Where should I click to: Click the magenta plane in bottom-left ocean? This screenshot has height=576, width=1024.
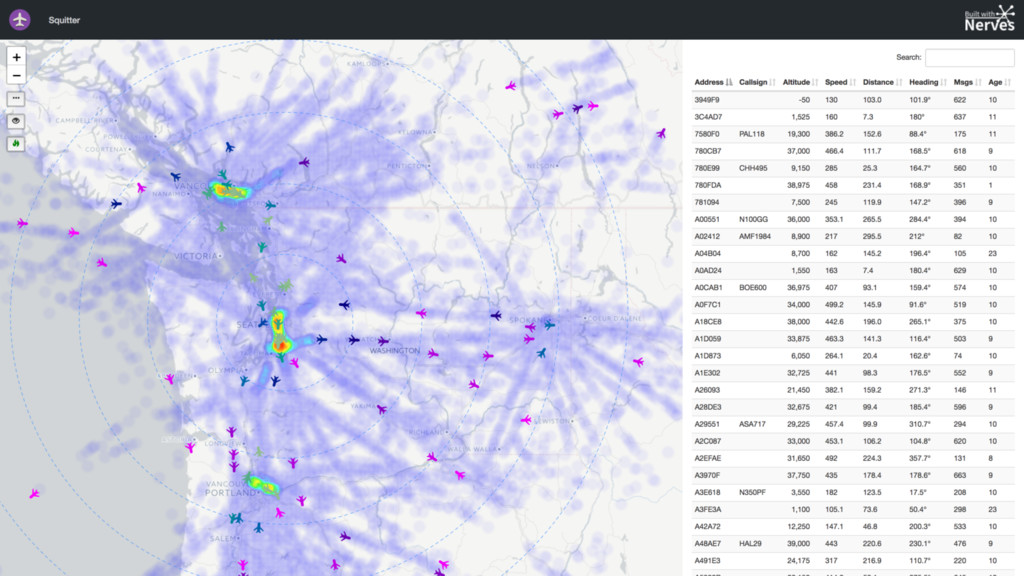click(x=35, y=494)
